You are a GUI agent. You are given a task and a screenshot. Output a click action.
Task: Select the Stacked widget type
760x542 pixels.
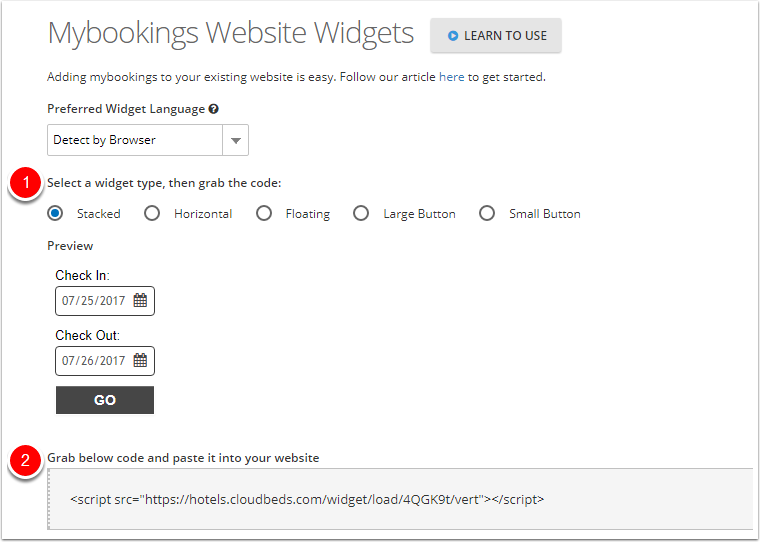click(55, 213)
